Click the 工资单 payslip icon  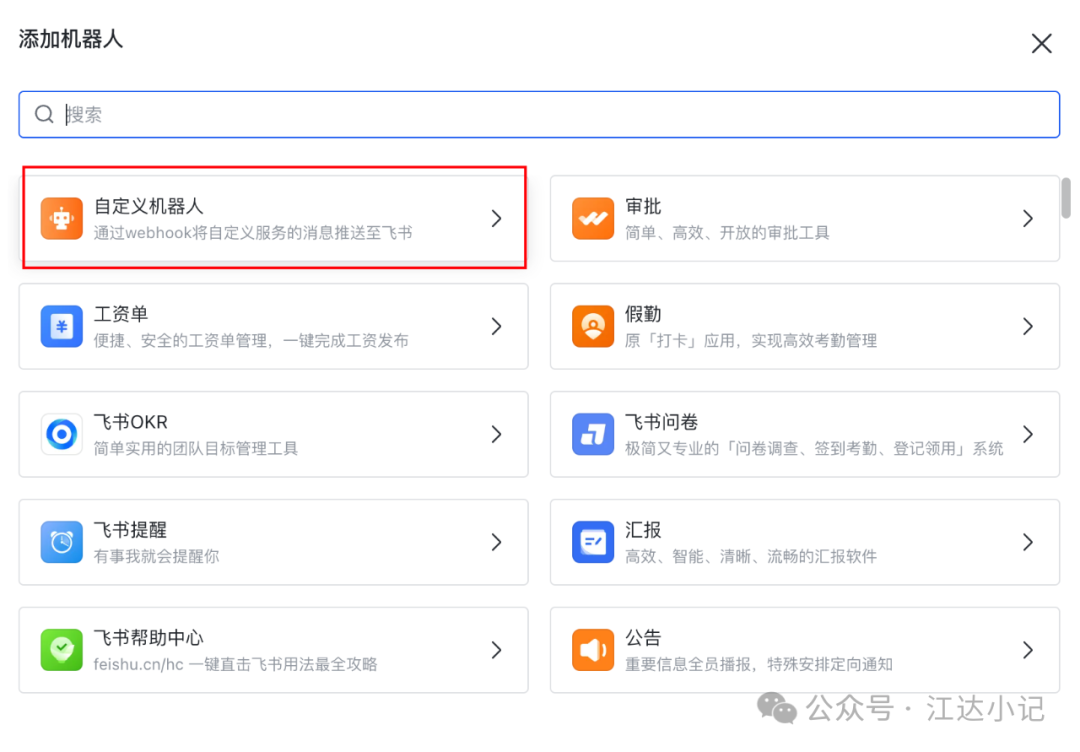click(61, 326)
